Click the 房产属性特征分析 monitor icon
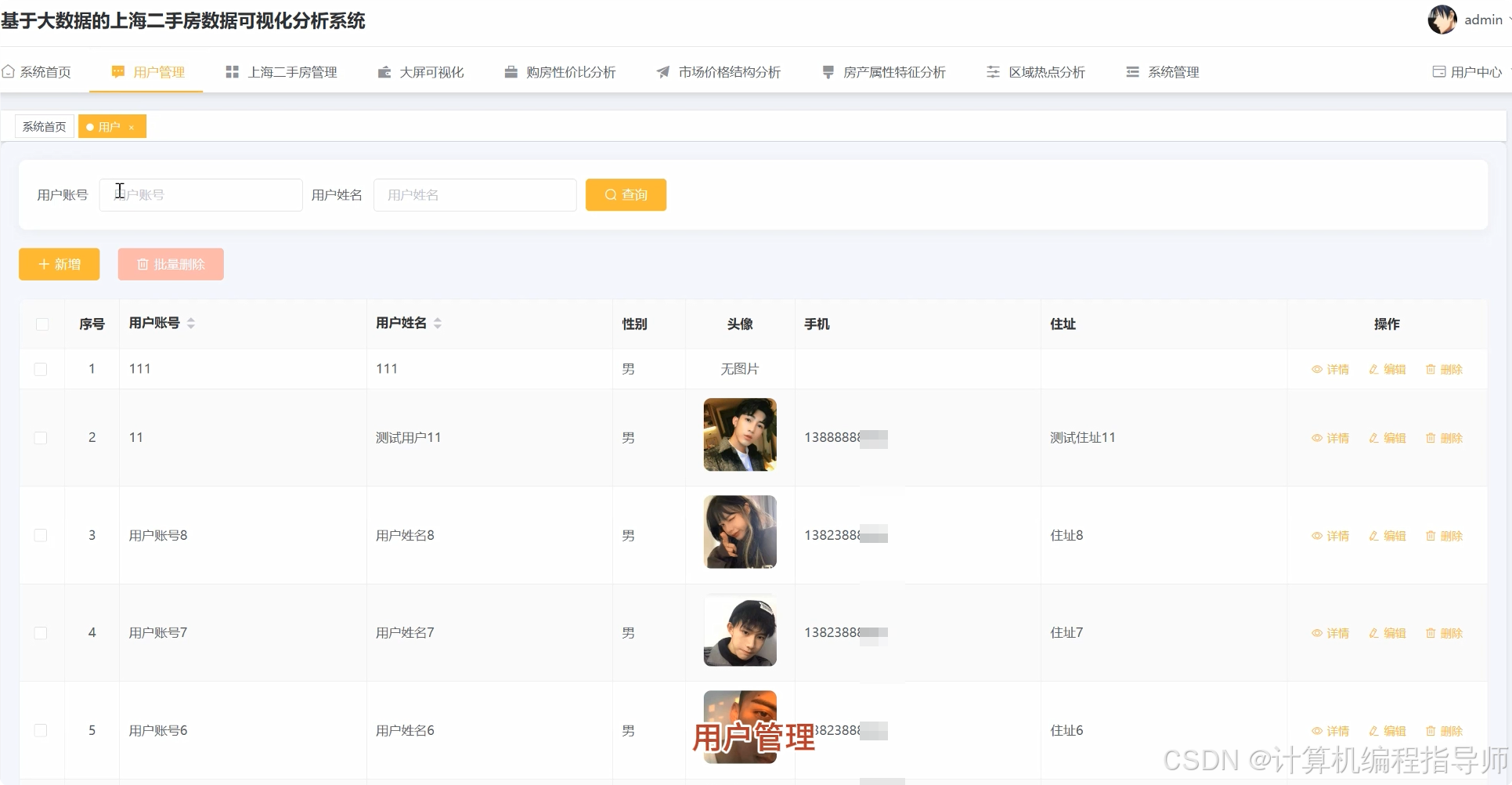 pos(828,71)
